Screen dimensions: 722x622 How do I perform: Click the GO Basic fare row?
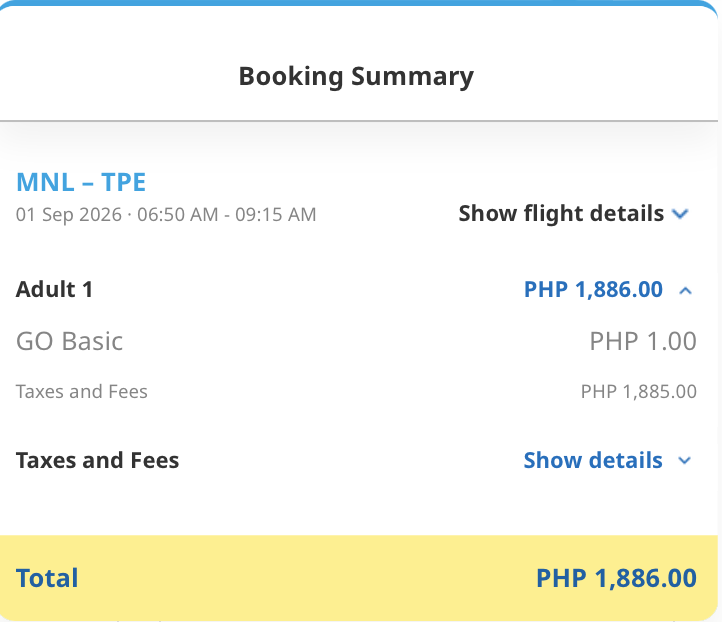tap(356, 341)
